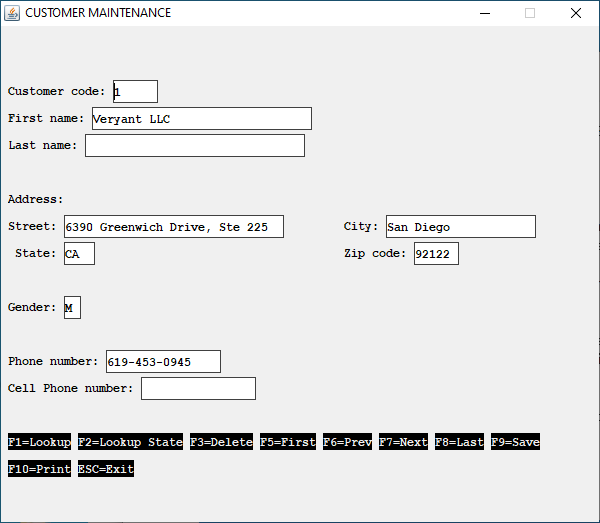Select the empty Last name field
600x523 pixels.
point(194,146)
